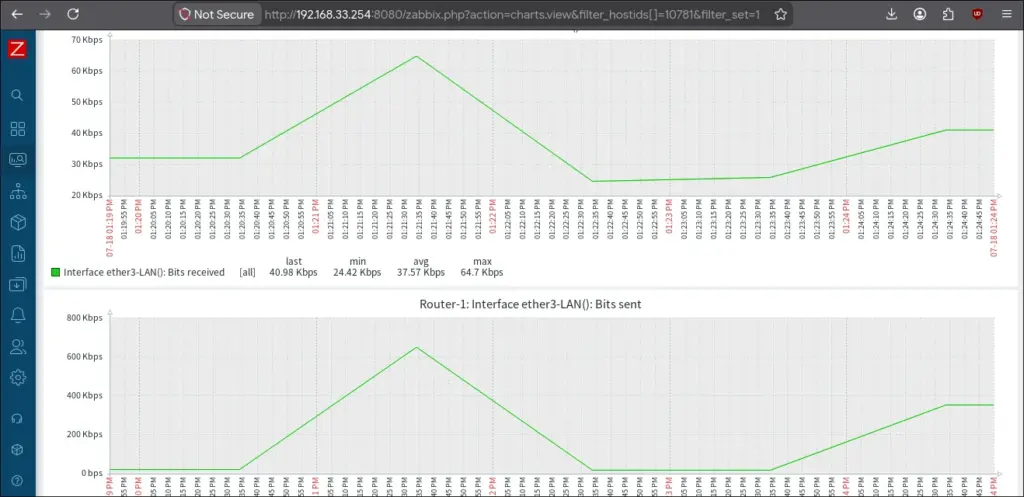Open the Support headset icon
The width and height of the screenshot is (1024, 497).
click(x=18, y=419)
